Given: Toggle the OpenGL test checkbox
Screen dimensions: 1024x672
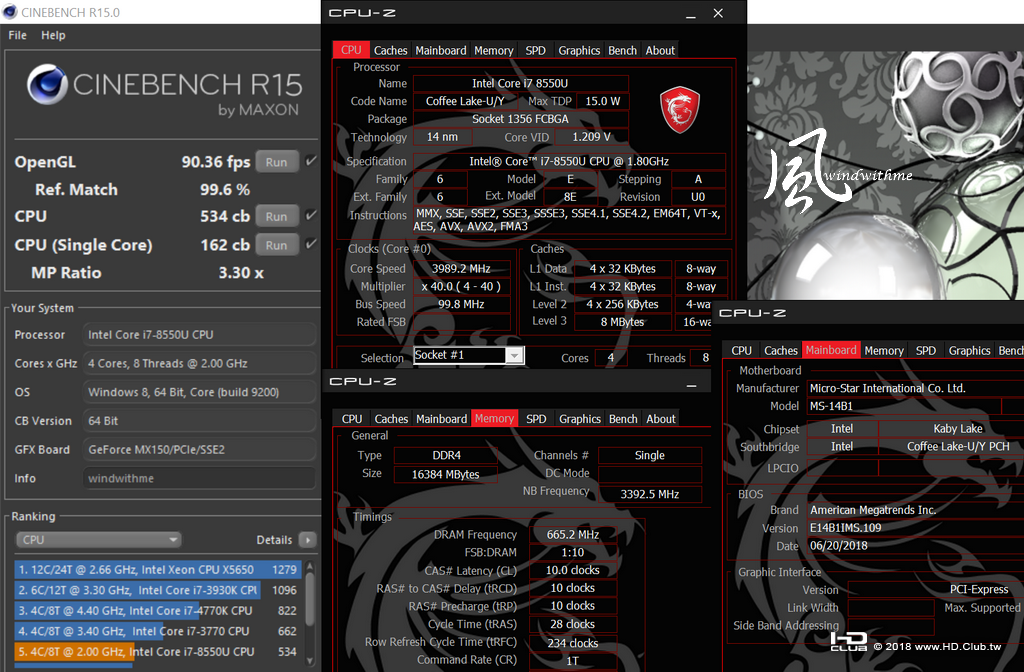Looking at the screenshot, I should click(x=312, y=161).
